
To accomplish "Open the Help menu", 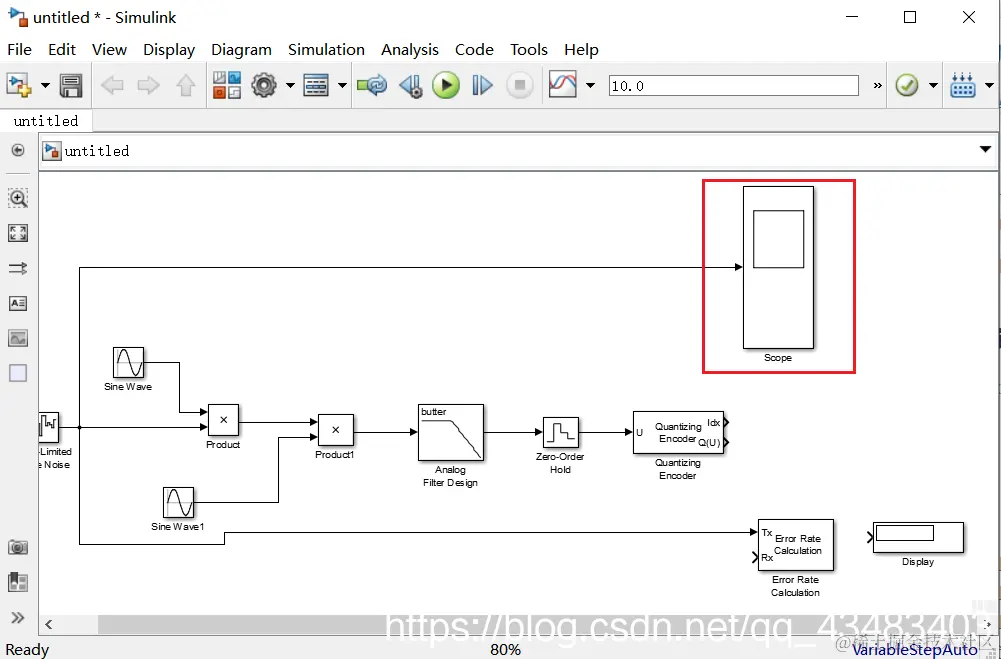I will pyautogui.click(x=582, y=50).
